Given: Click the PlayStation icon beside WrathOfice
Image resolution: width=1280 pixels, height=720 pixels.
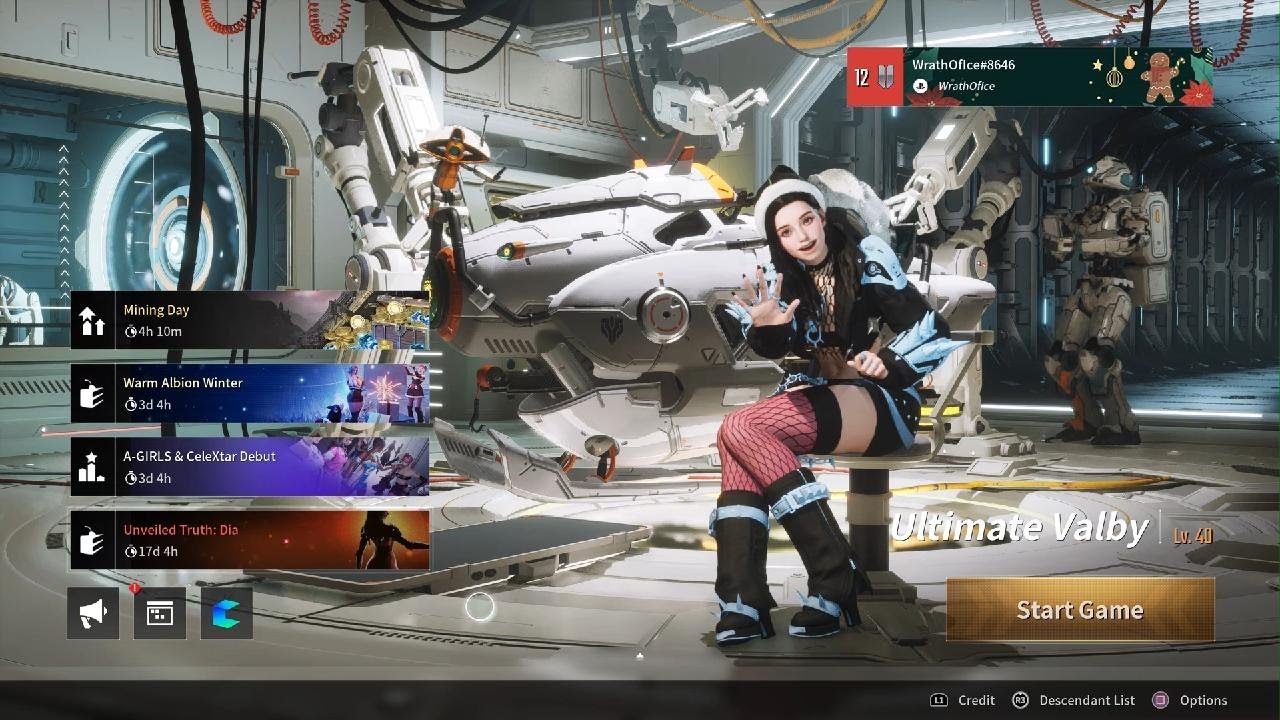Looking at the screenshot, I should 920,87.
